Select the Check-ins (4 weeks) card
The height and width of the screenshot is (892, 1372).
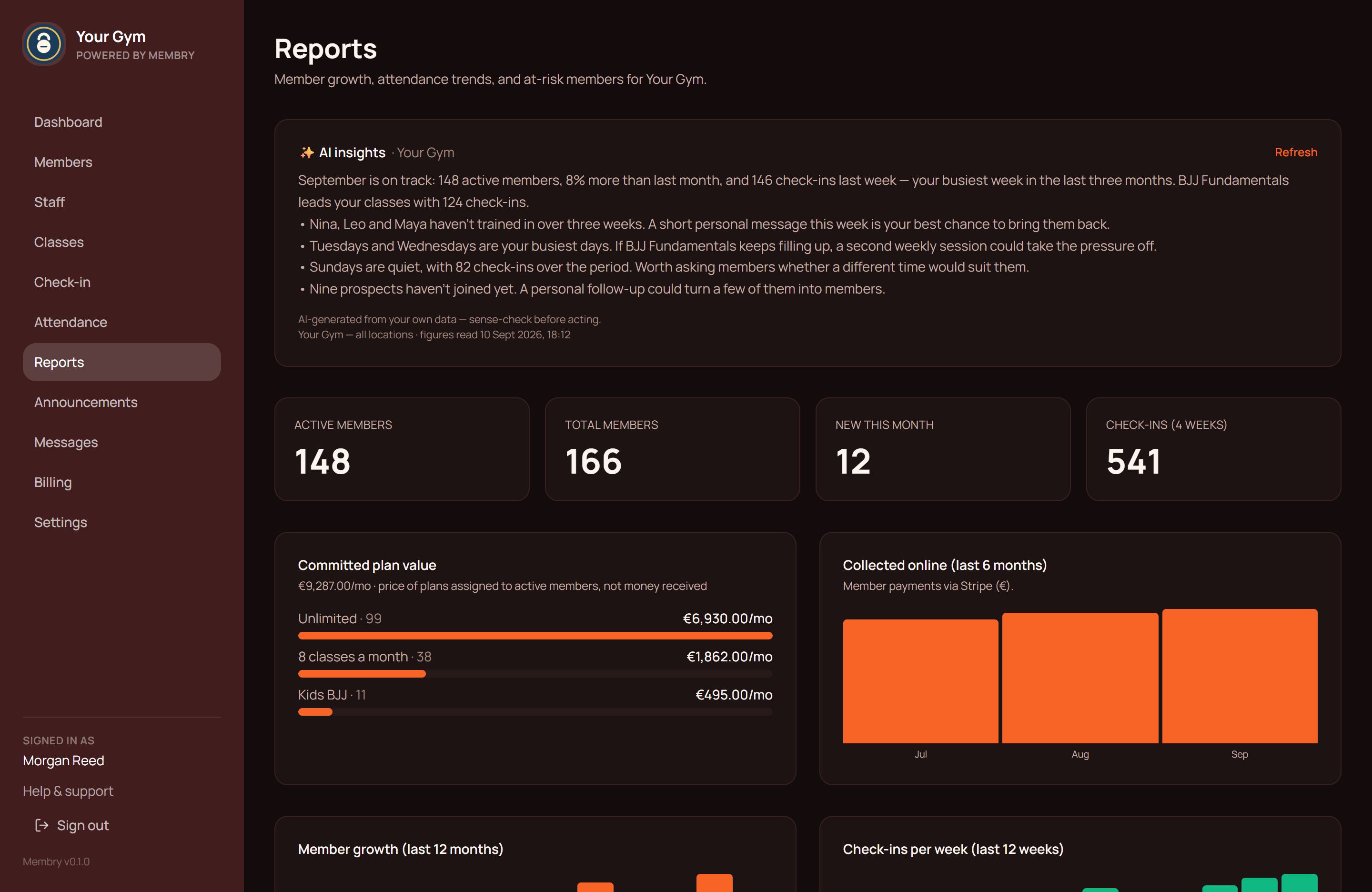(x=1213, y=449)
